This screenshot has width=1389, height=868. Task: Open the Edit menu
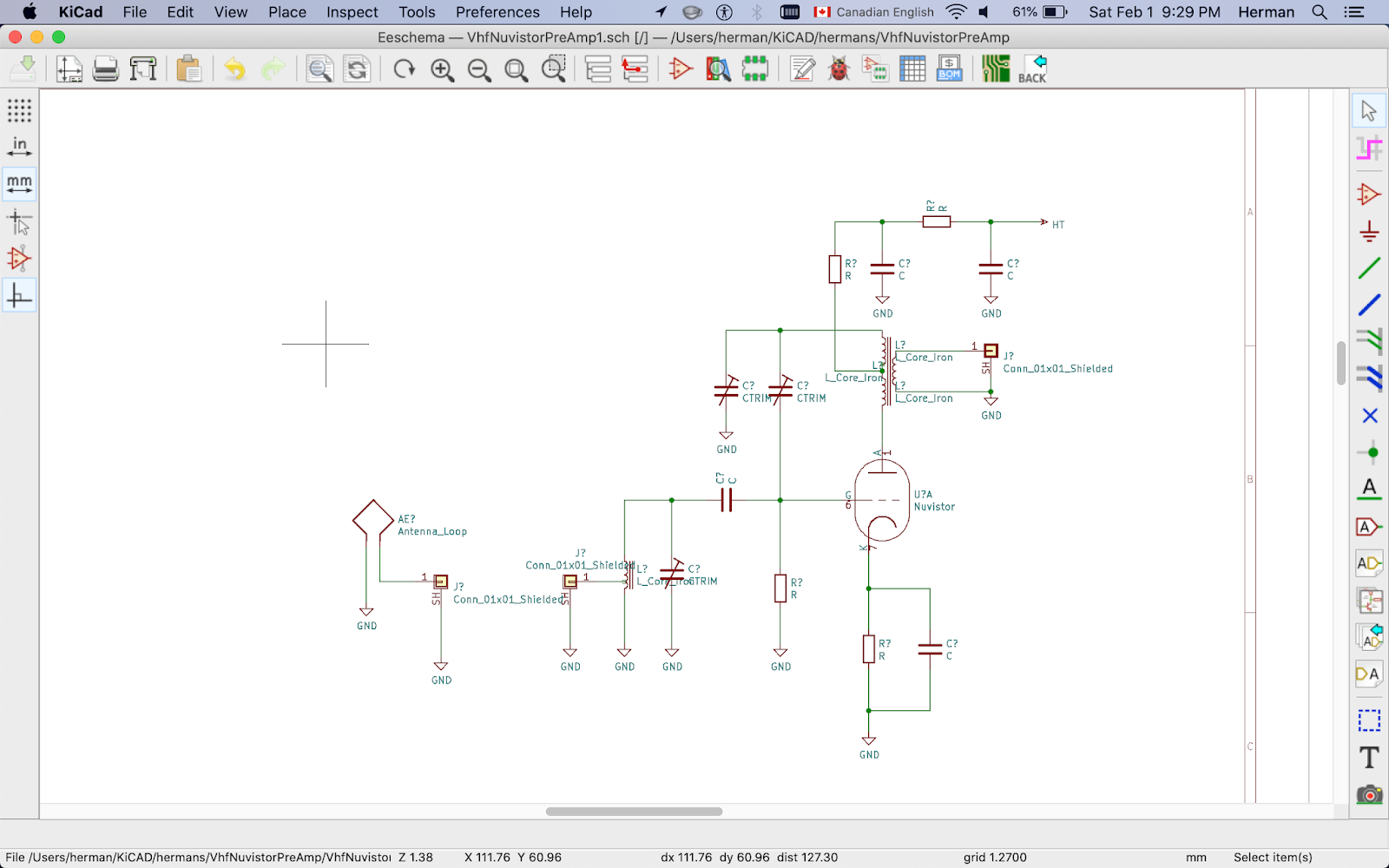[x=181, y=12]
